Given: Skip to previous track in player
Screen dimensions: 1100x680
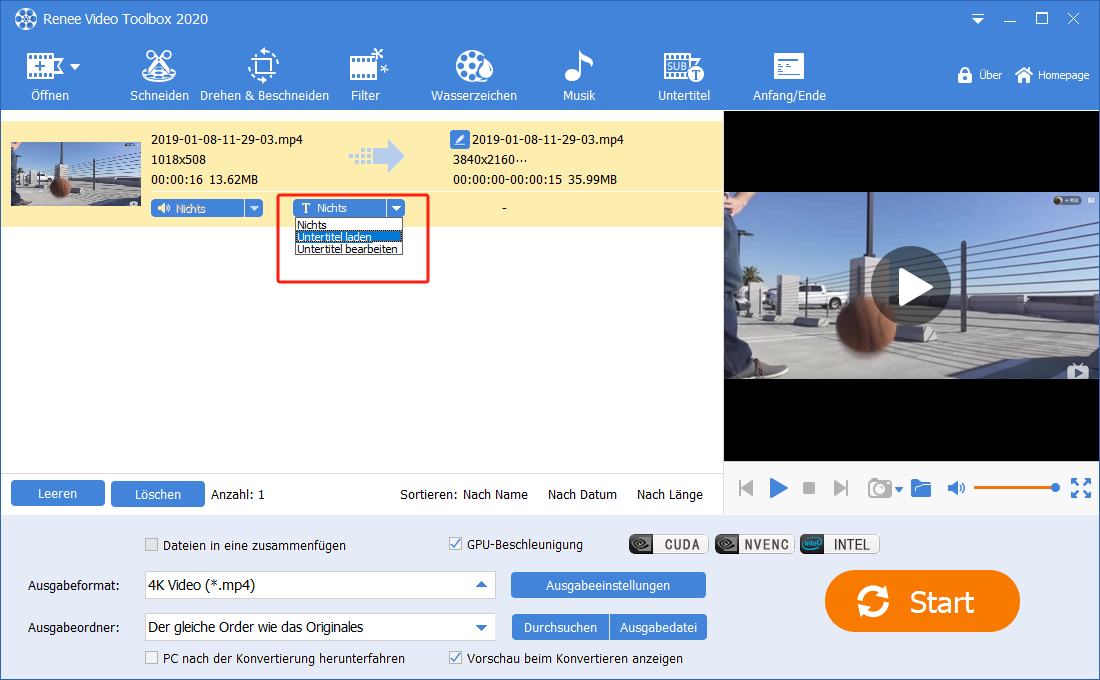Looking at the screenshot, I should pyautogui.click(x=746, y=488).
